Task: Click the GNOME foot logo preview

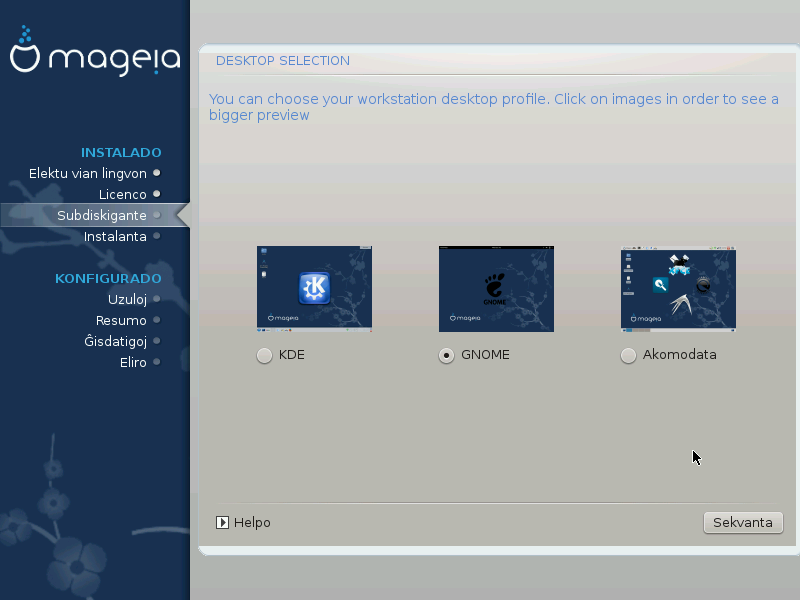Action: point(496,288)
